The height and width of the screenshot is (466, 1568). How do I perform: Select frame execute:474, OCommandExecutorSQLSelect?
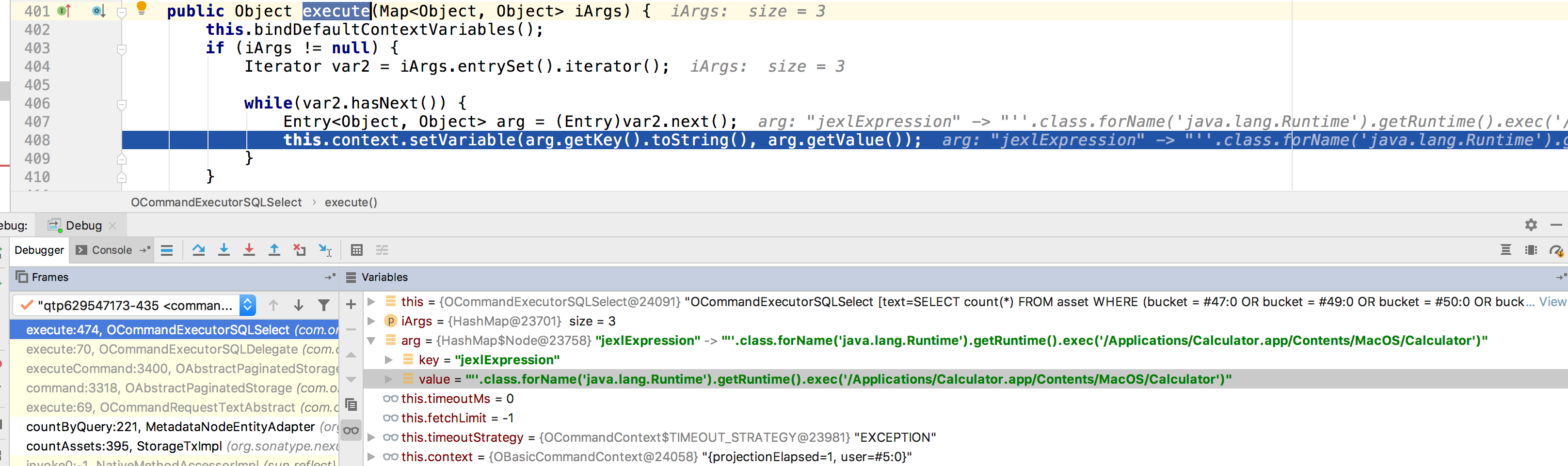tap(174, 330)
